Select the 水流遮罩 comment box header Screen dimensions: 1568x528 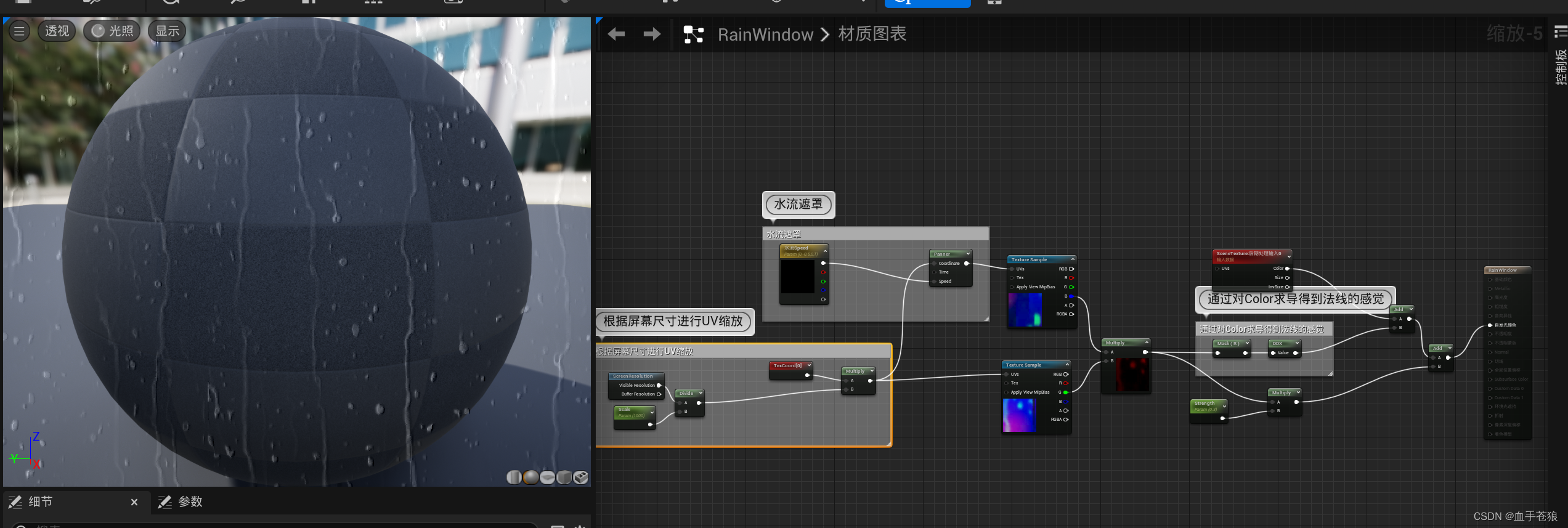pyautogui.click(x=875, y=234)
